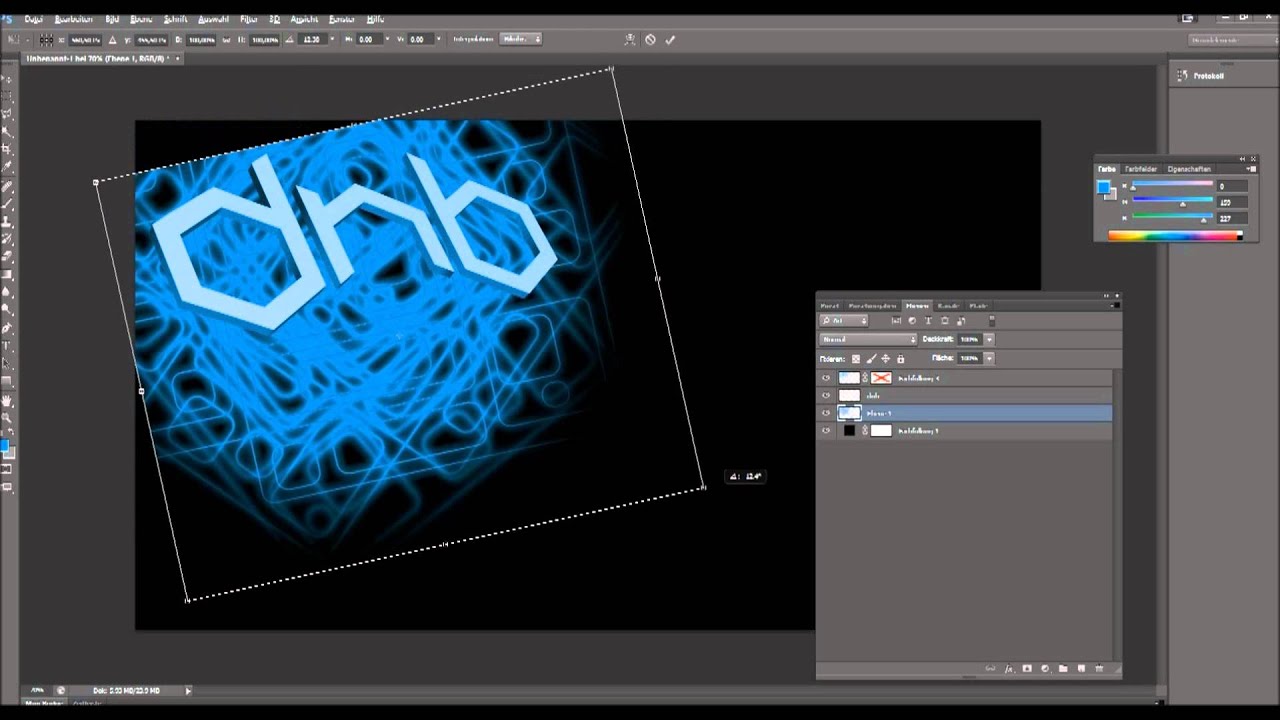
Task: Hide the top fill layer with eye icon
Action: [x=826, y=378]
